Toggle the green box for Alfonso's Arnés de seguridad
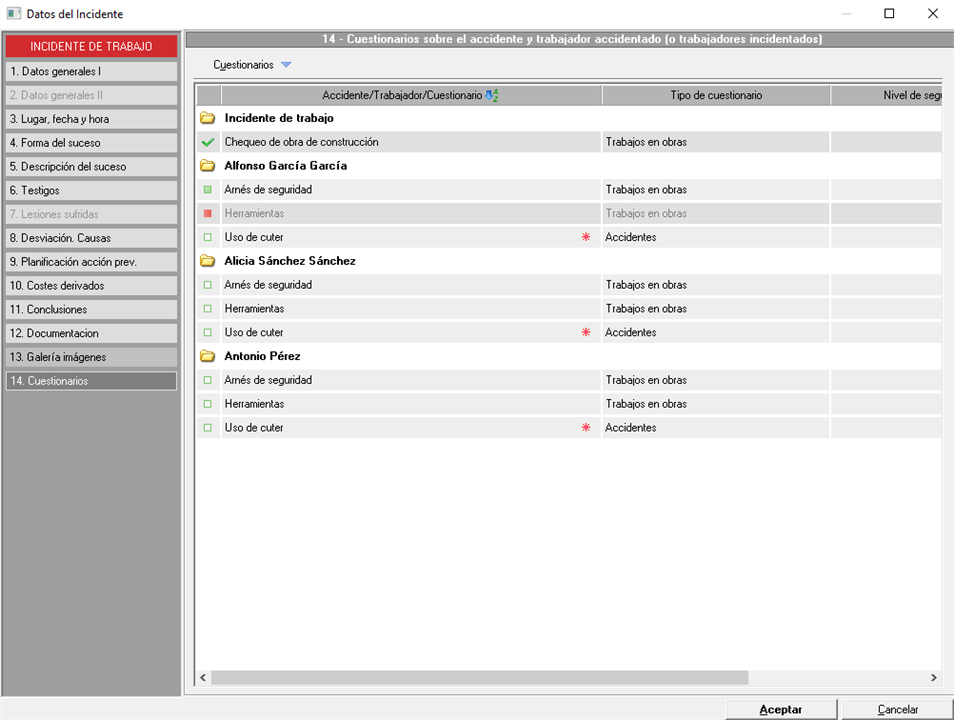 (208, 190)
